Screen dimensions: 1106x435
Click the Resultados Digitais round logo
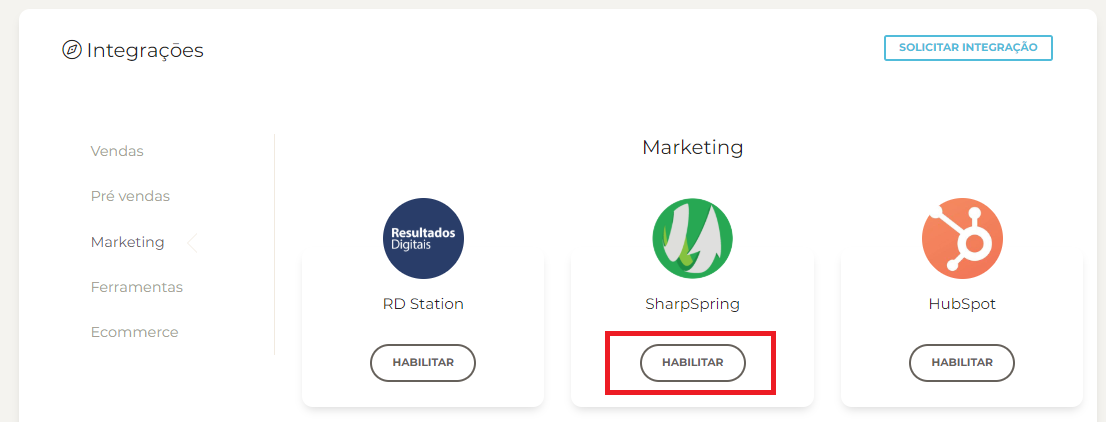[x=423, y=238]
